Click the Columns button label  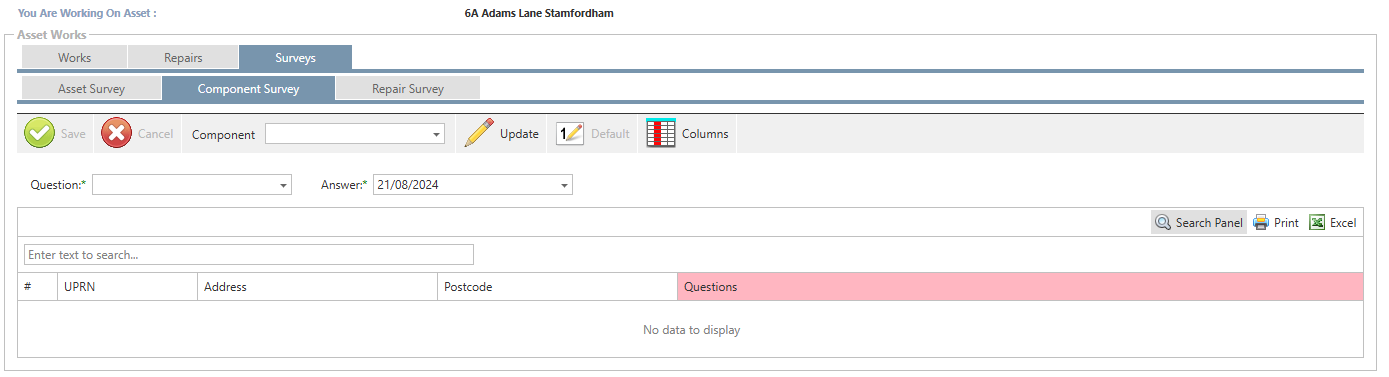tap(705, 134)
